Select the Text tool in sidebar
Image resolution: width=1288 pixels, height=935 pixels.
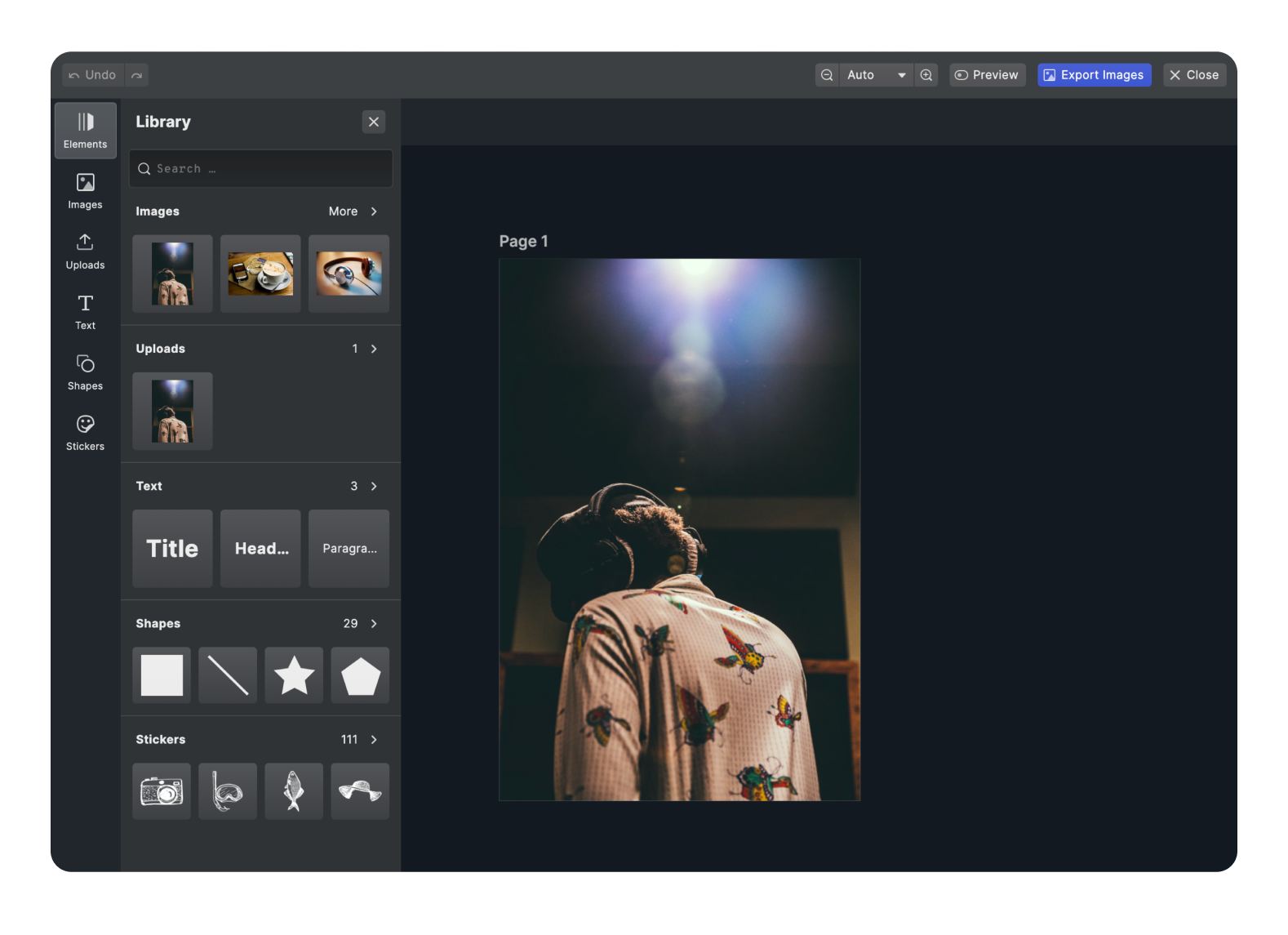pyautogui.click(x=85, y=312)
